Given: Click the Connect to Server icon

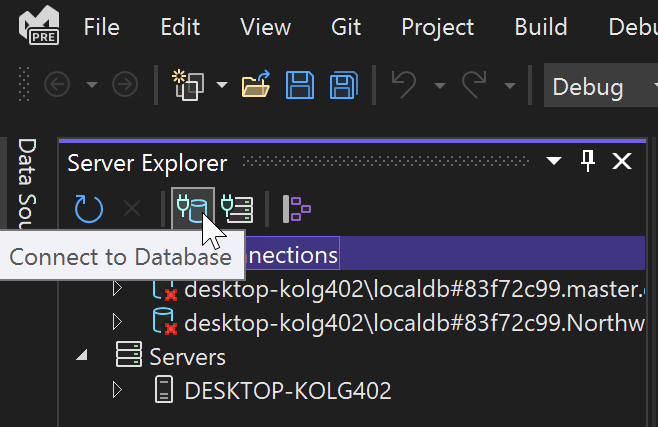Looking at the screenshot, I should tap(237, 208).
